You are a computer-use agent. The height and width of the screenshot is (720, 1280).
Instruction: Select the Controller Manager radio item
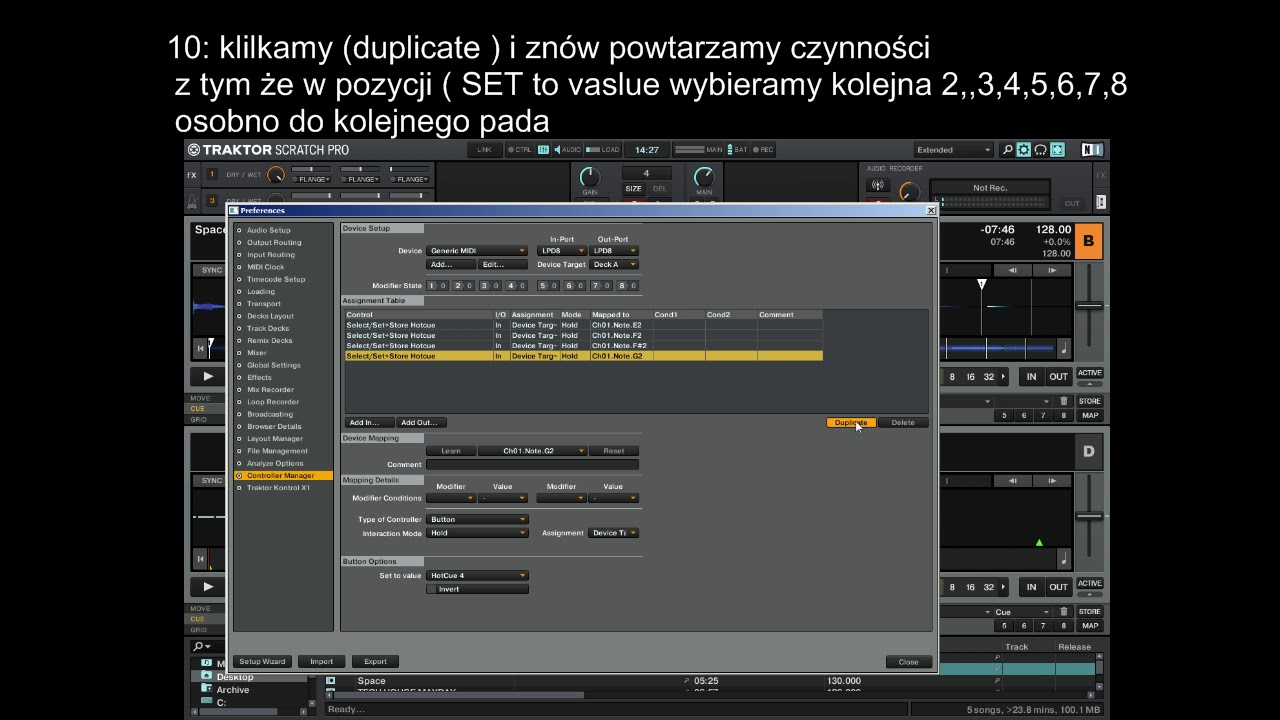(283, 476)
